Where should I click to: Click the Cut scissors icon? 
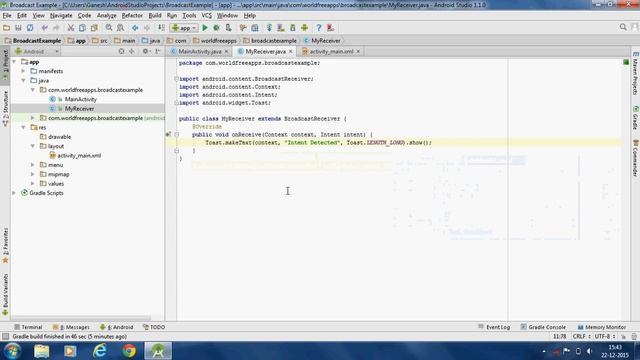point(71,28)
